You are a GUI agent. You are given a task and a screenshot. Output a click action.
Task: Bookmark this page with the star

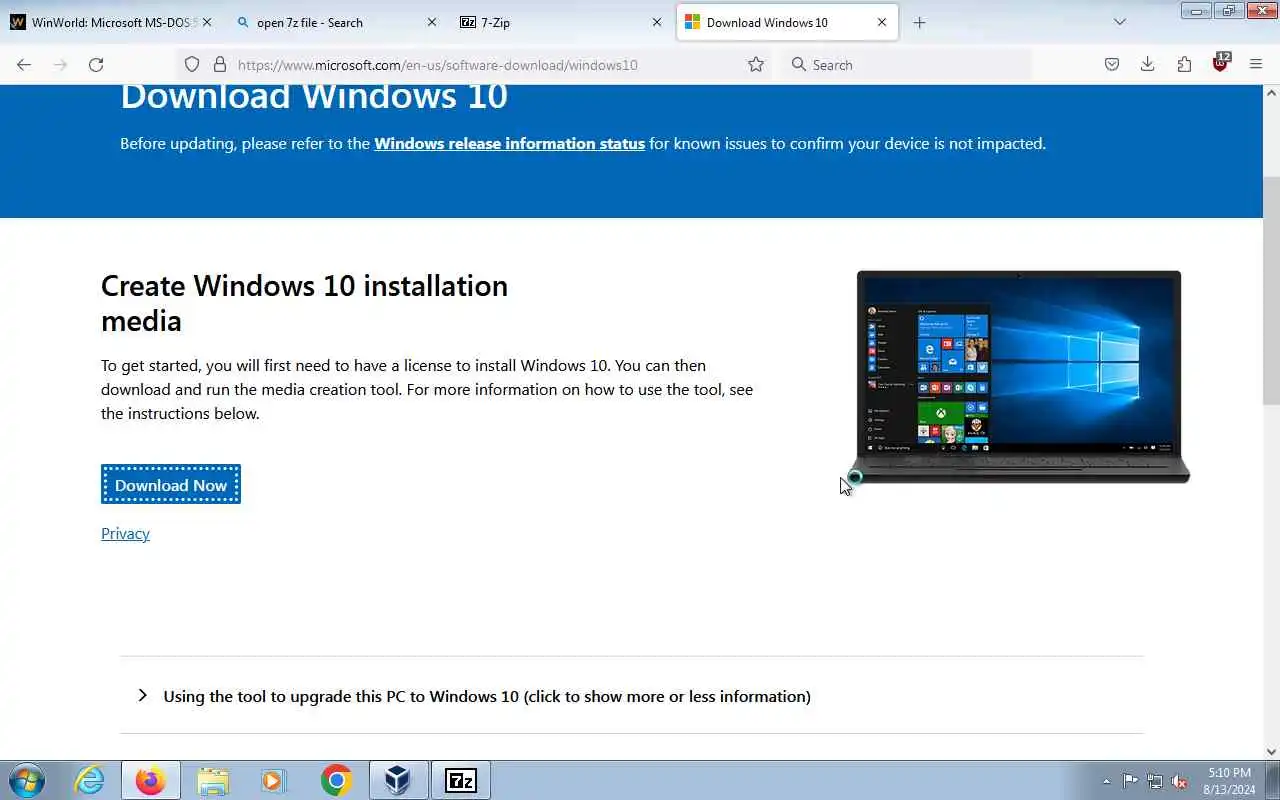tap(756, 64)
